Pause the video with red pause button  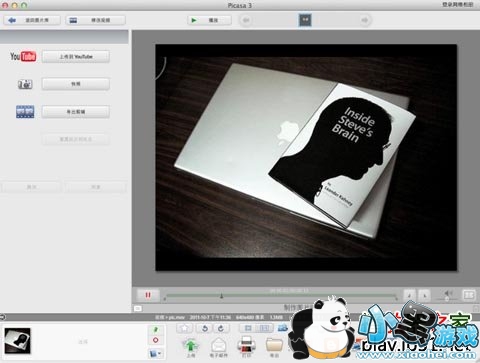click(x=148, y=295)
